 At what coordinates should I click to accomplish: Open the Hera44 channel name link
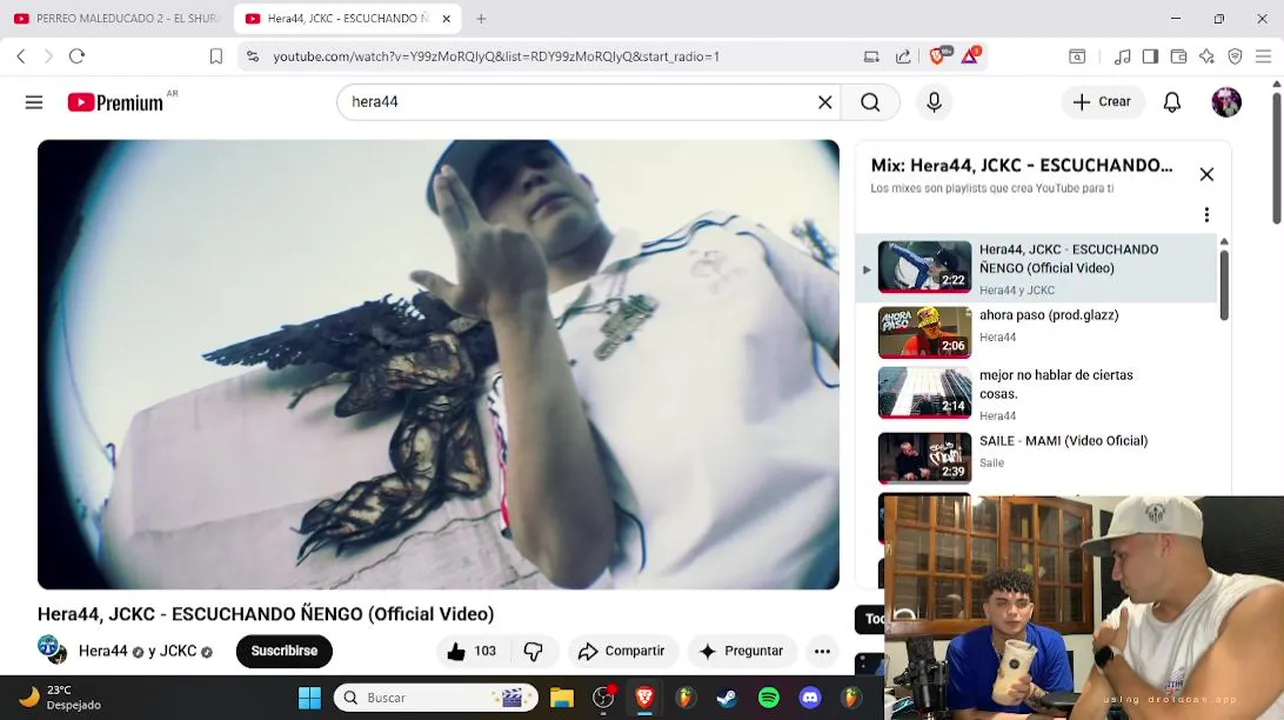pos(103,651)
